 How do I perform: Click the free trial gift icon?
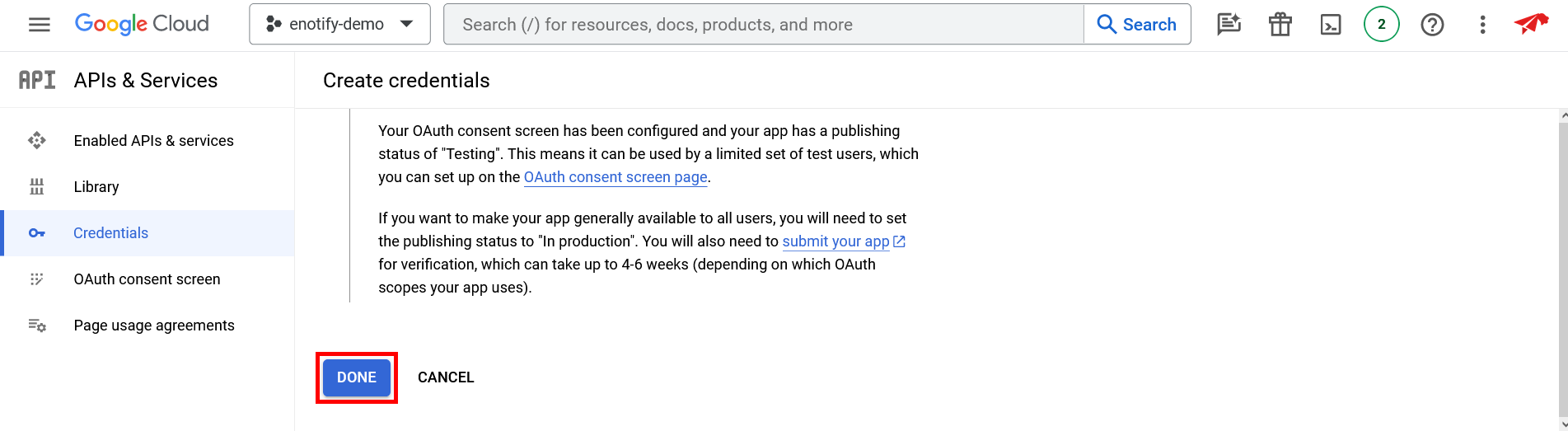1280,25
